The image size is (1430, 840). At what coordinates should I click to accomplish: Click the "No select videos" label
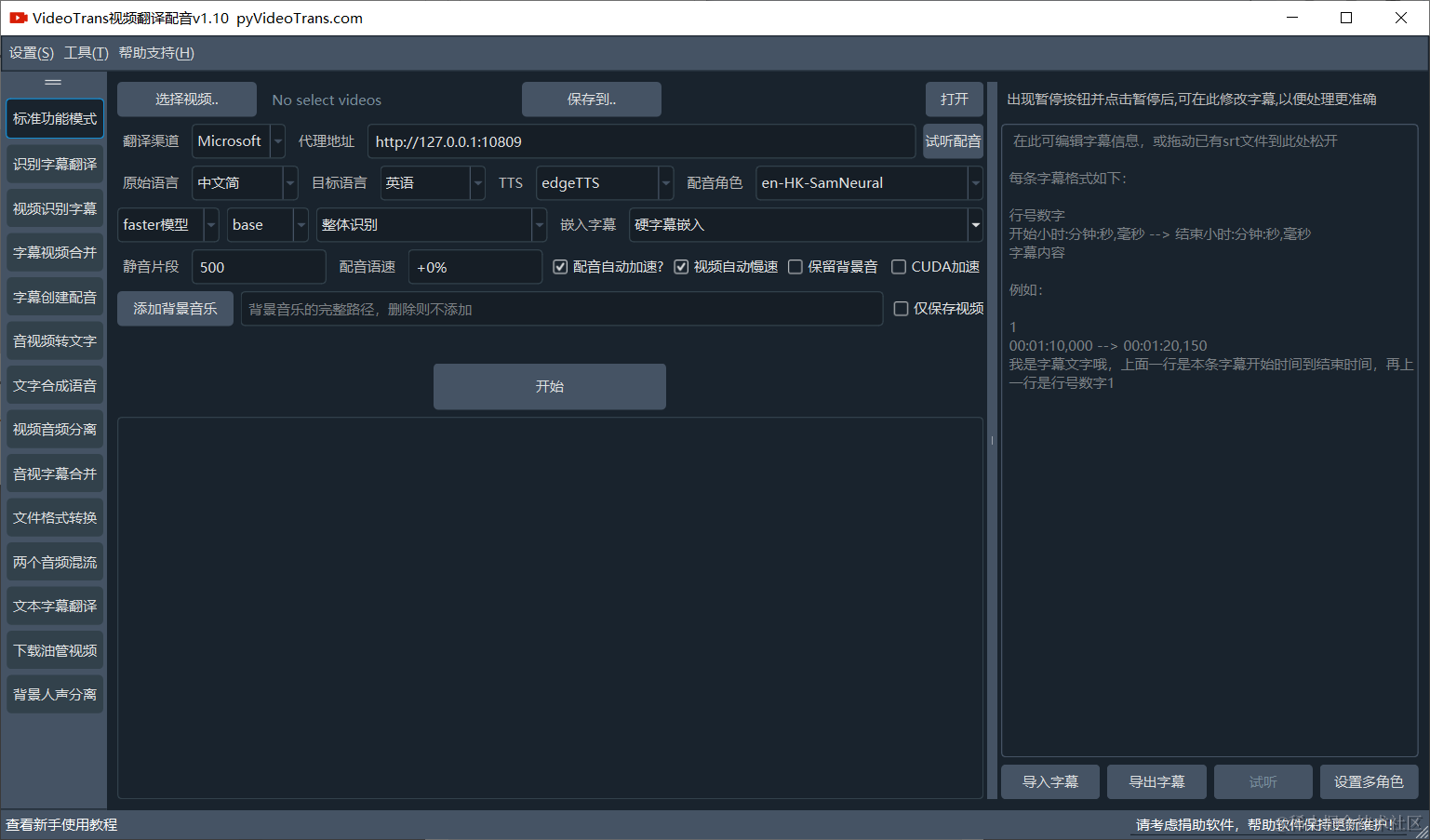click(x=327, y=100)
